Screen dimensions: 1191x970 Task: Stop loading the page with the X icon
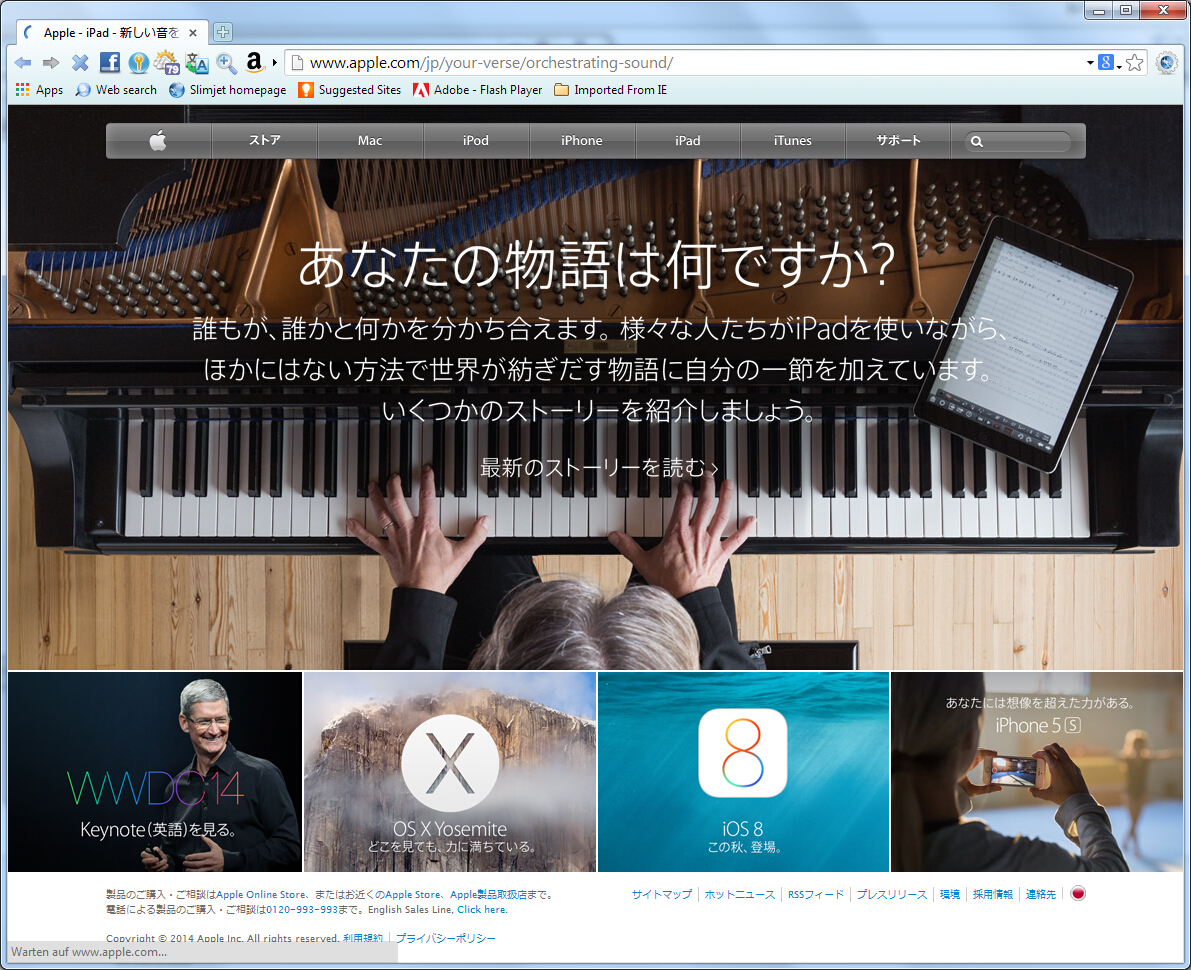80,63
